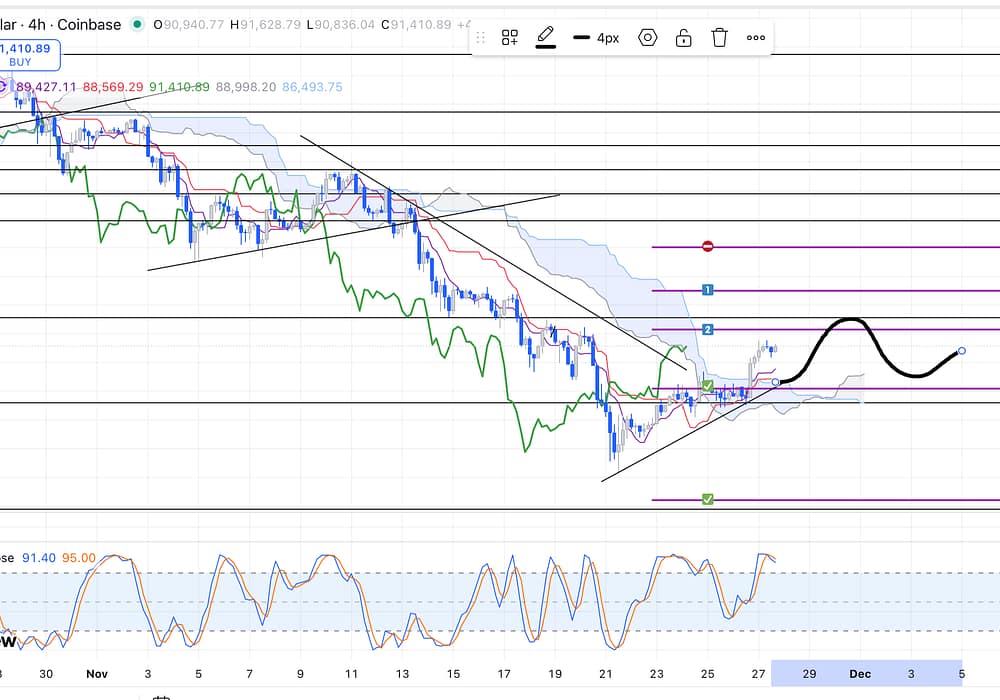Toggle the lock on selected drawing

pos(684,38)
